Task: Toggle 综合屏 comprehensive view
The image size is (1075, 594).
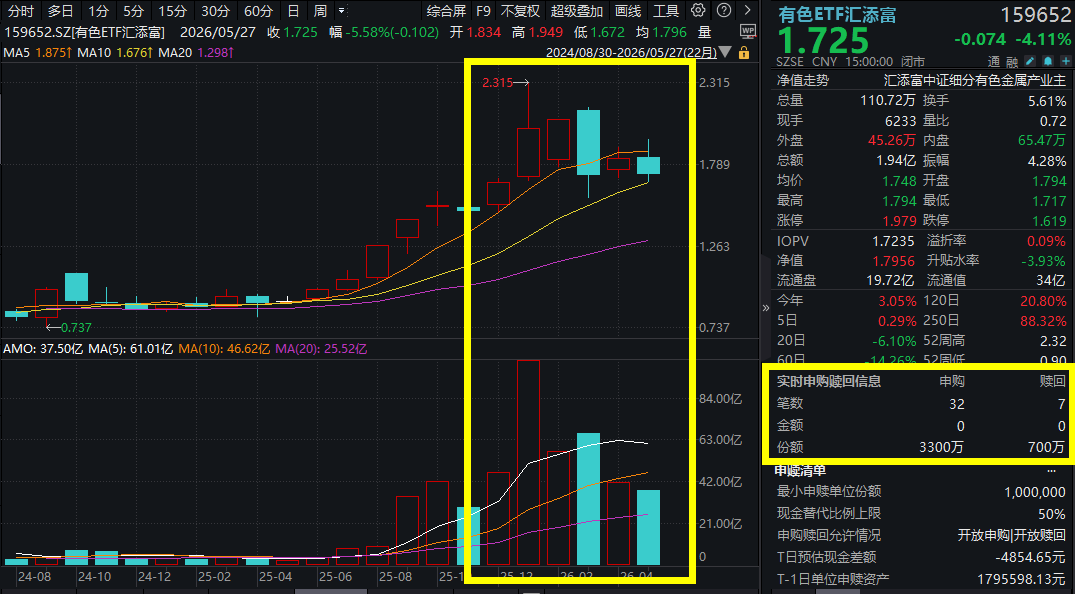Action: (446, 11)
